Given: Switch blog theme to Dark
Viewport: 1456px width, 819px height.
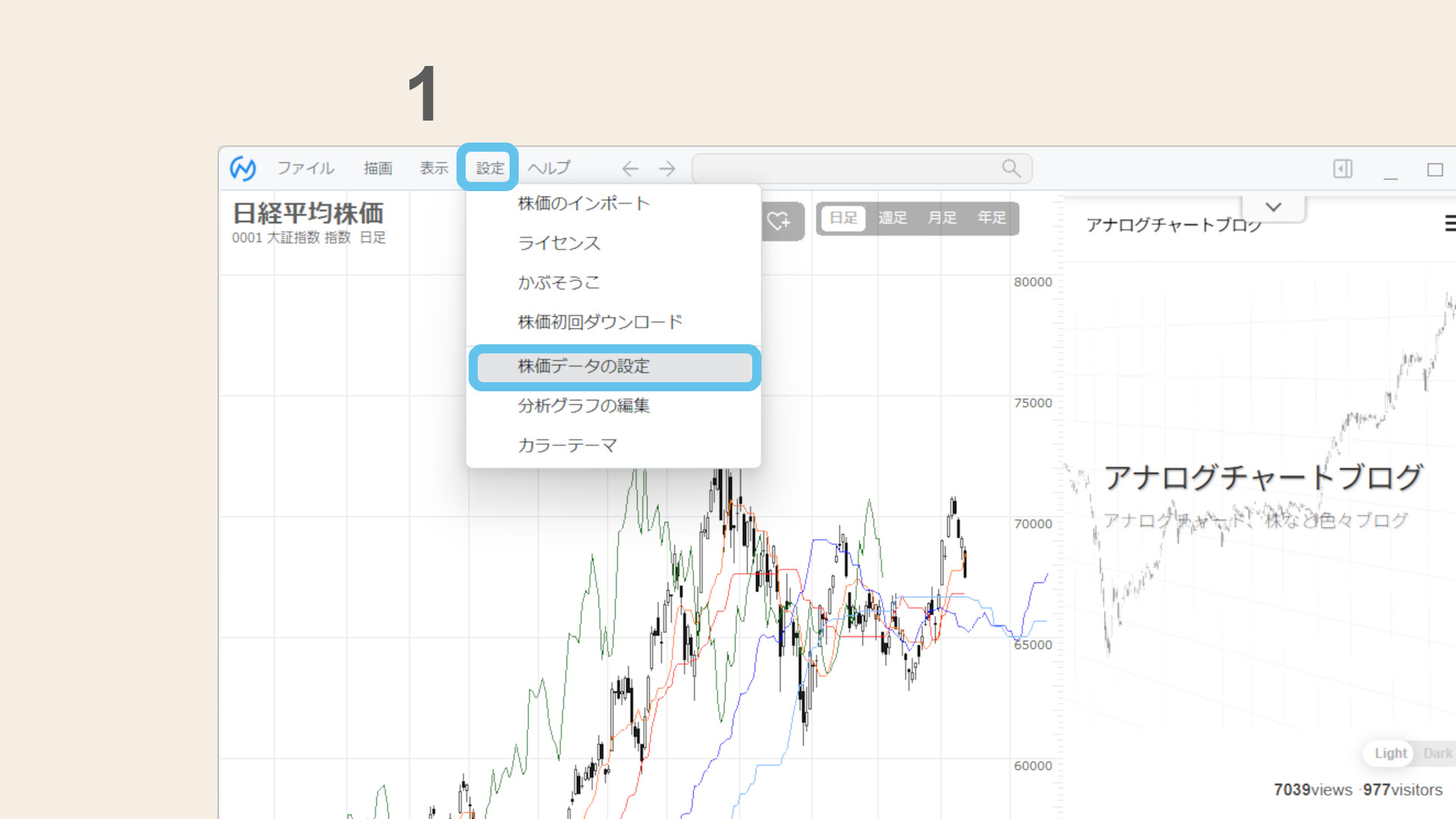Looking at the screenshot, I should [1437, 753].
